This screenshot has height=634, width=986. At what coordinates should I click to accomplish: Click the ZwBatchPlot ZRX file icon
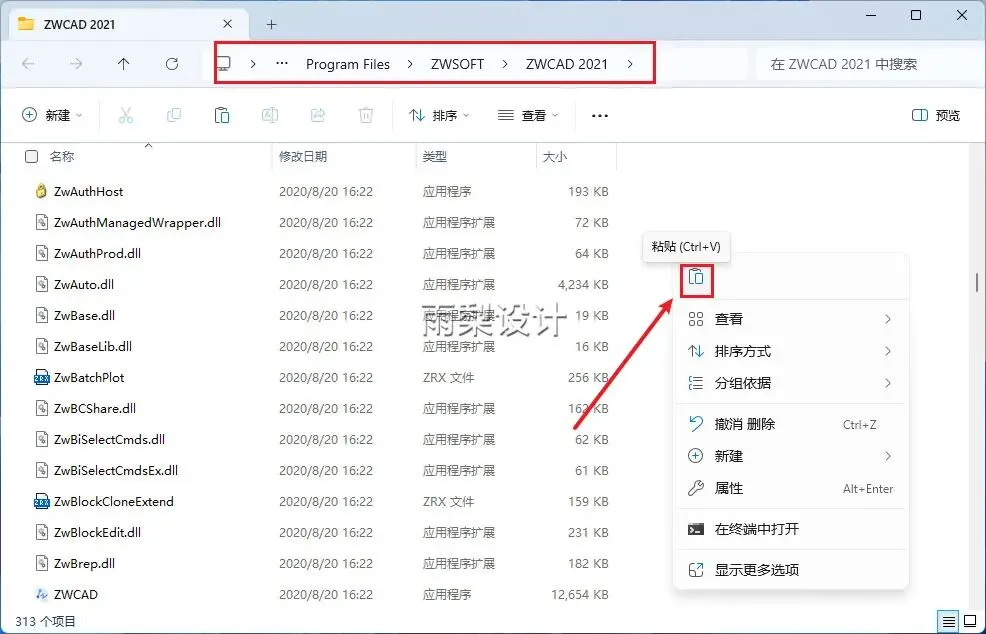click(42, 377)
